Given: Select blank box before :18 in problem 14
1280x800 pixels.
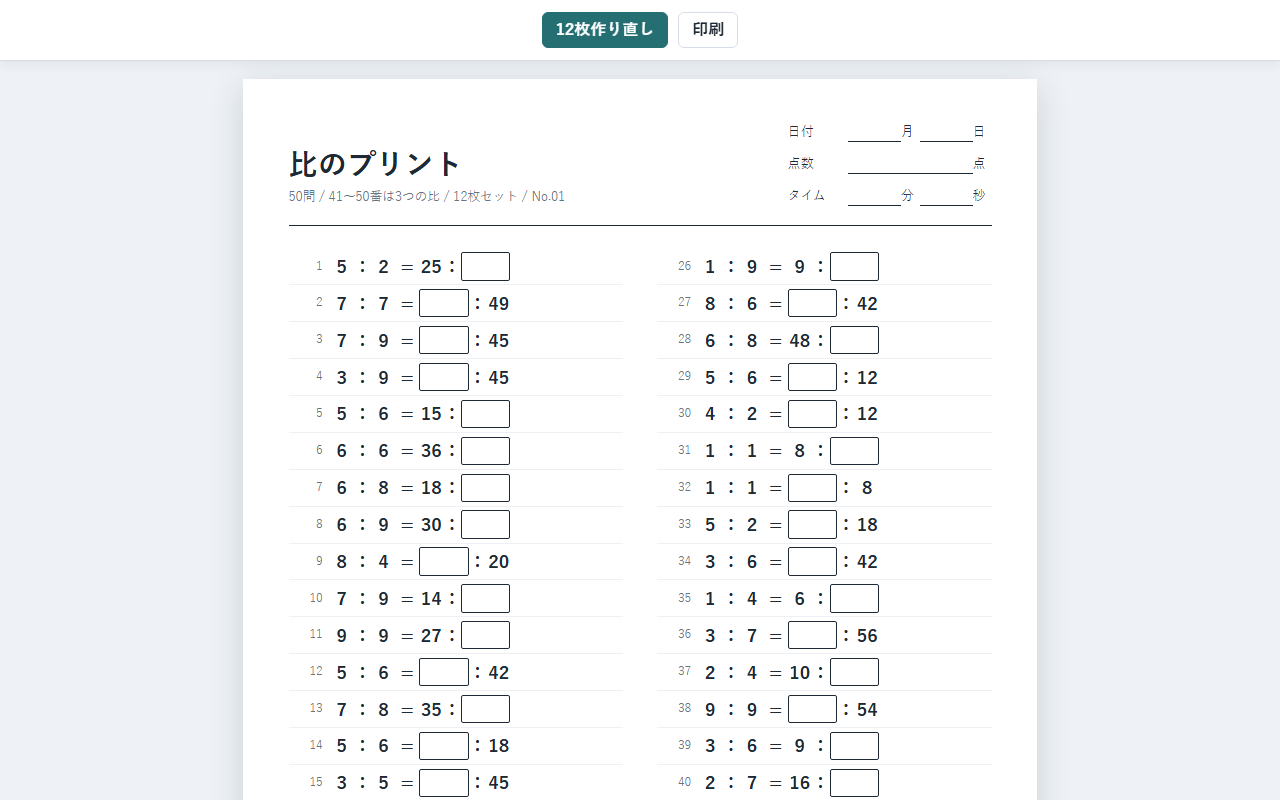Looking at the screenshot, I should point(444,746).
